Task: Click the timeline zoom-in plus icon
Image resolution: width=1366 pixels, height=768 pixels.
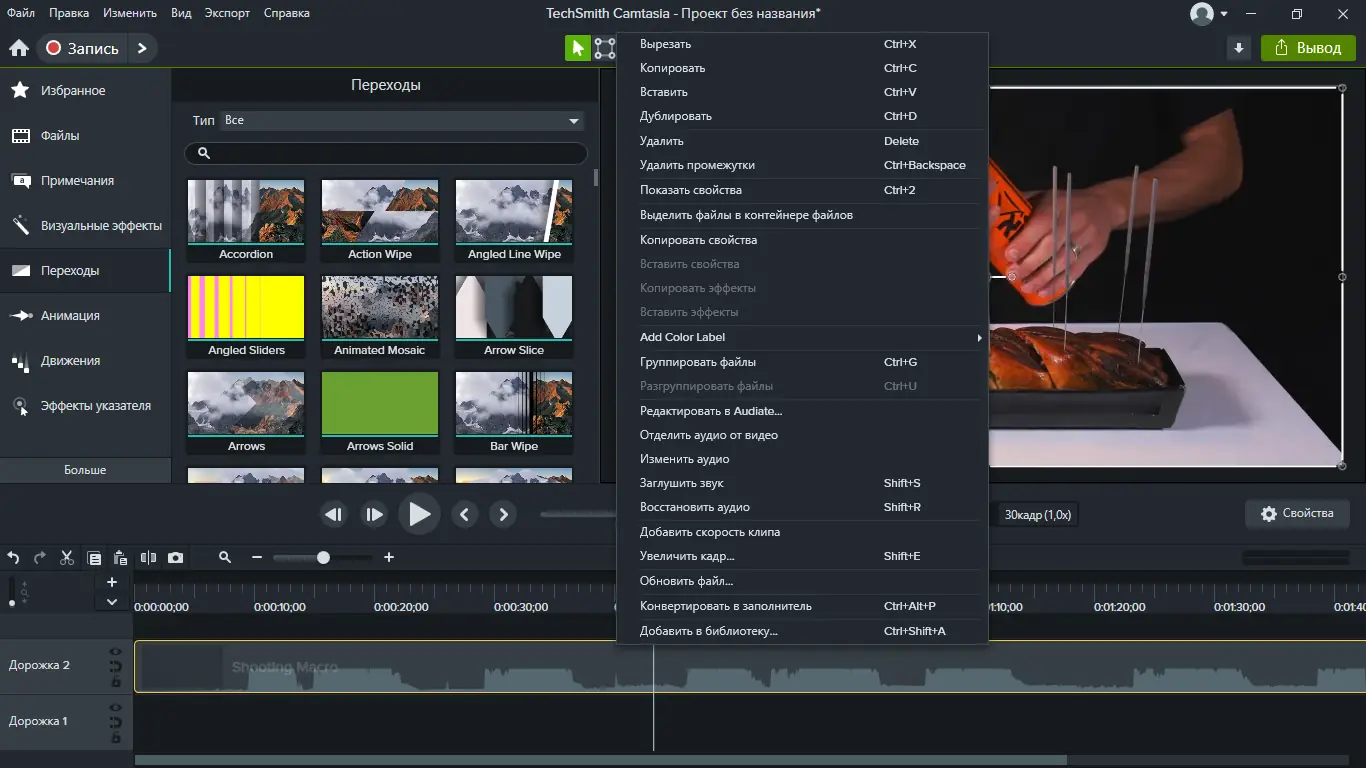Action: 389,558
